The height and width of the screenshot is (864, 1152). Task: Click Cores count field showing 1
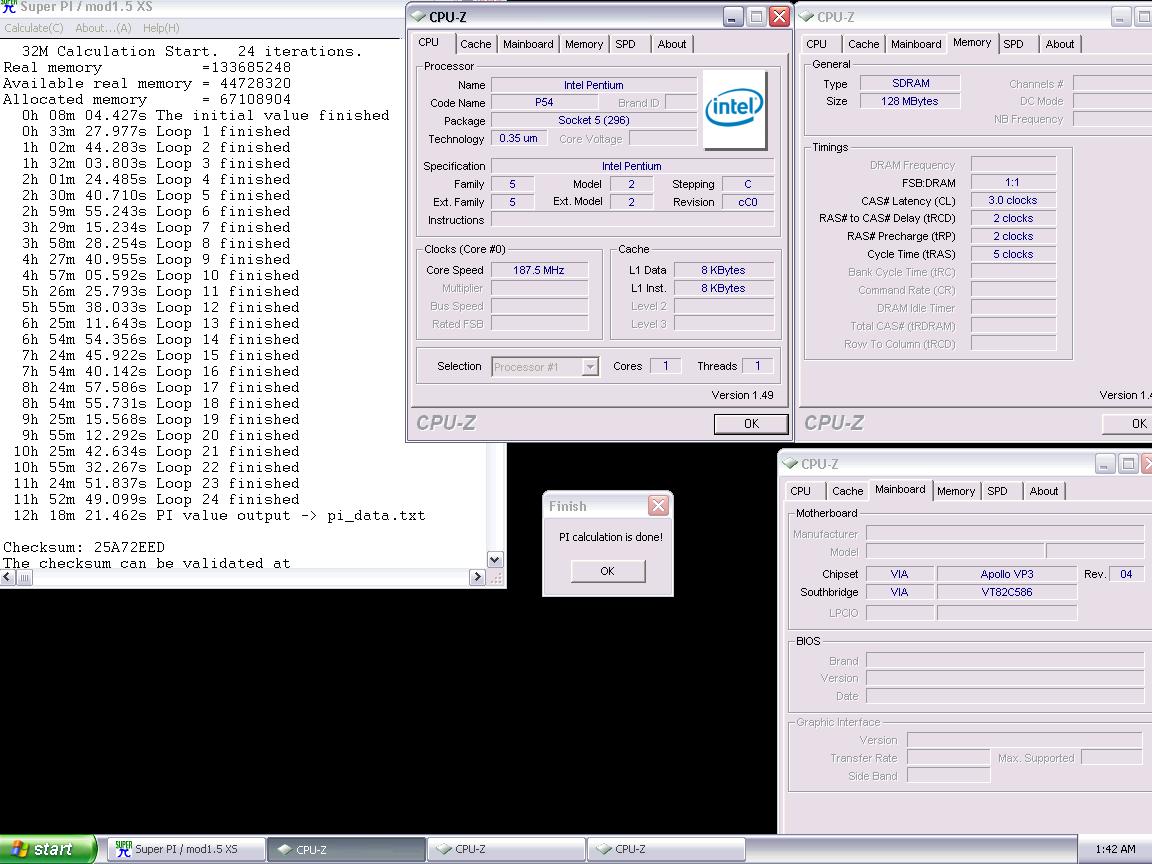click(666, 366)
